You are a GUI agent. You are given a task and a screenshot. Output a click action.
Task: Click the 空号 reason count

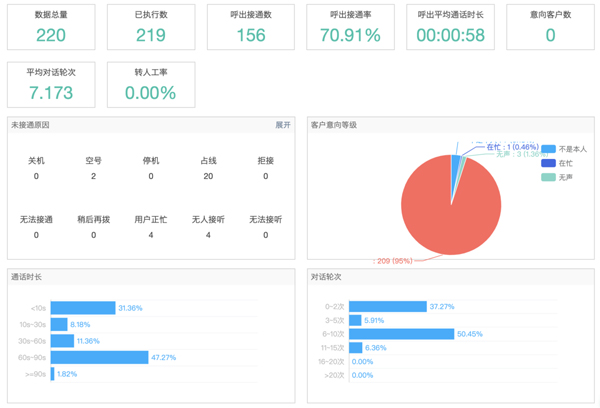[x=94, y=176]
